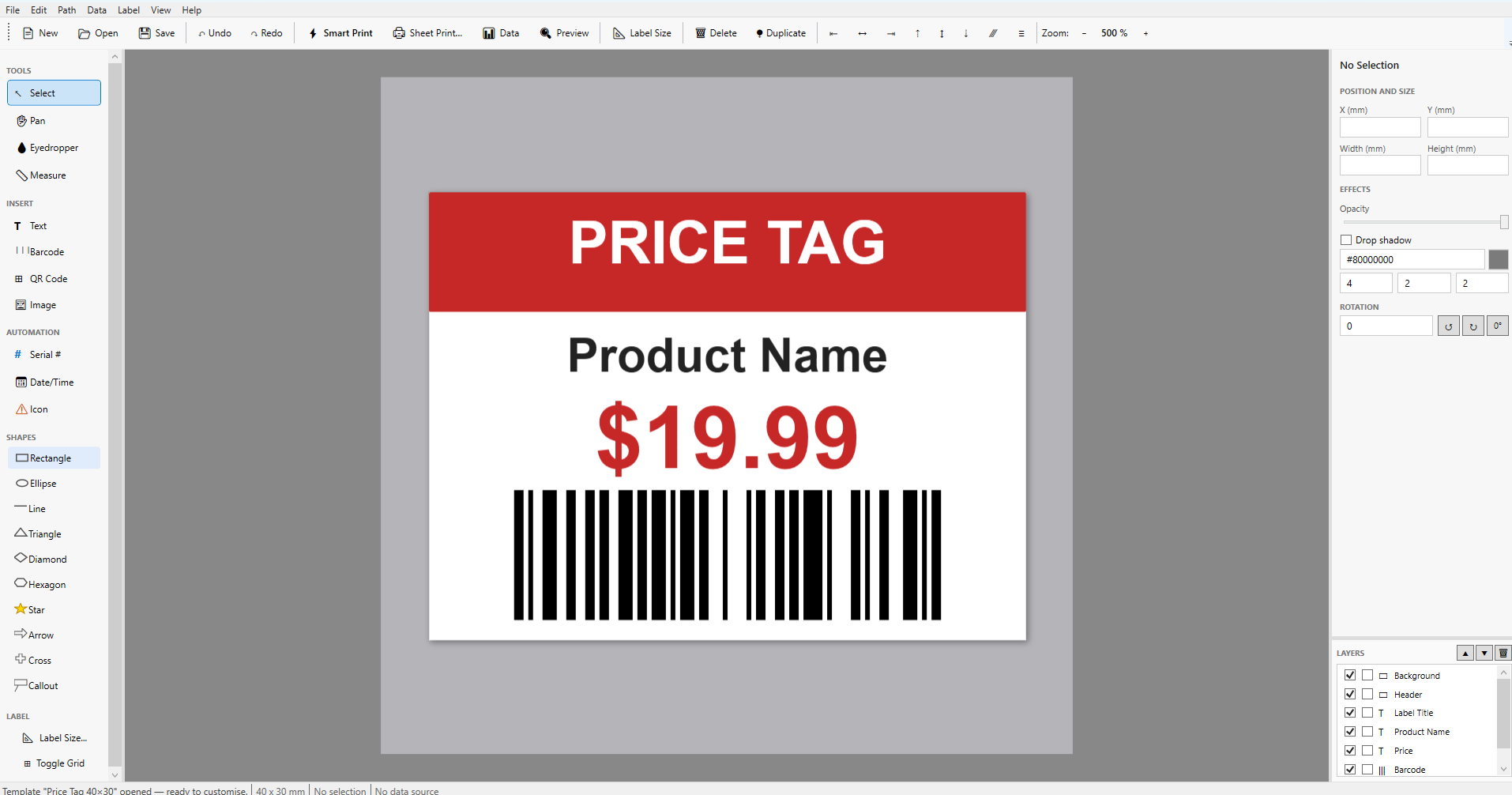
Task: Zoom out with the minus button
Action: (1084, 33)
